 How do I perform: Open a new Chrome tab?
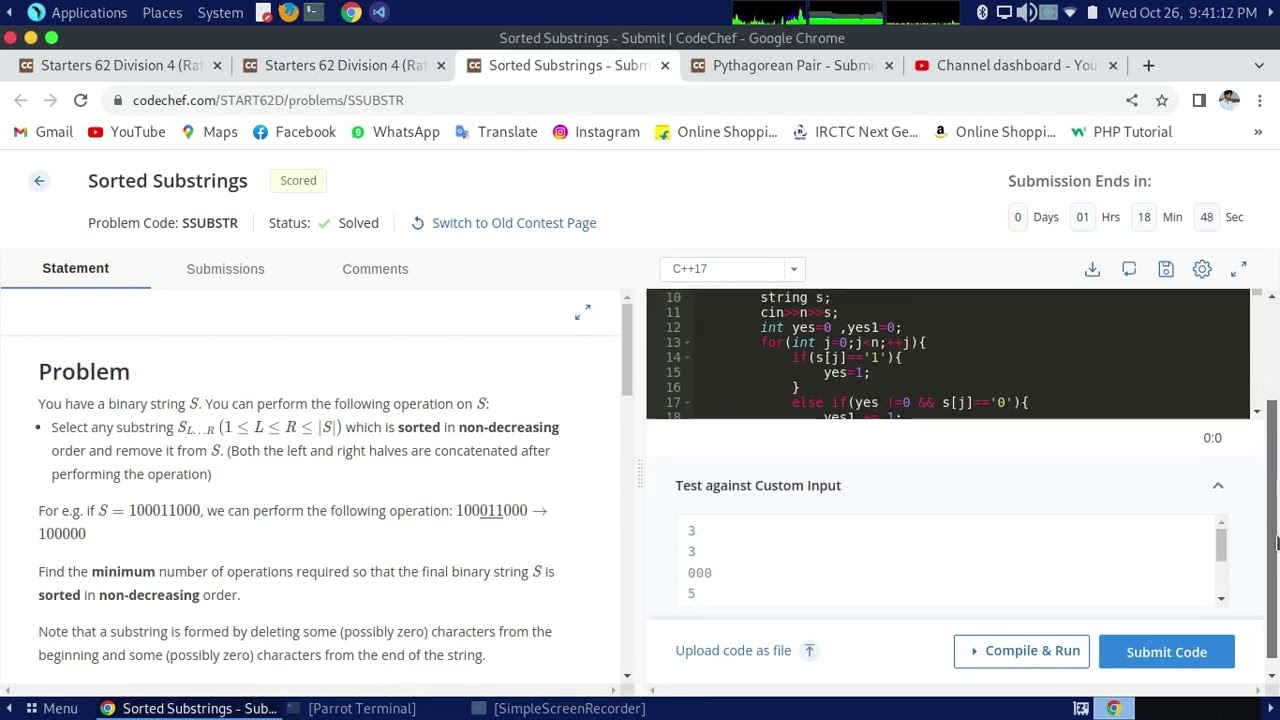(1148, 66)
